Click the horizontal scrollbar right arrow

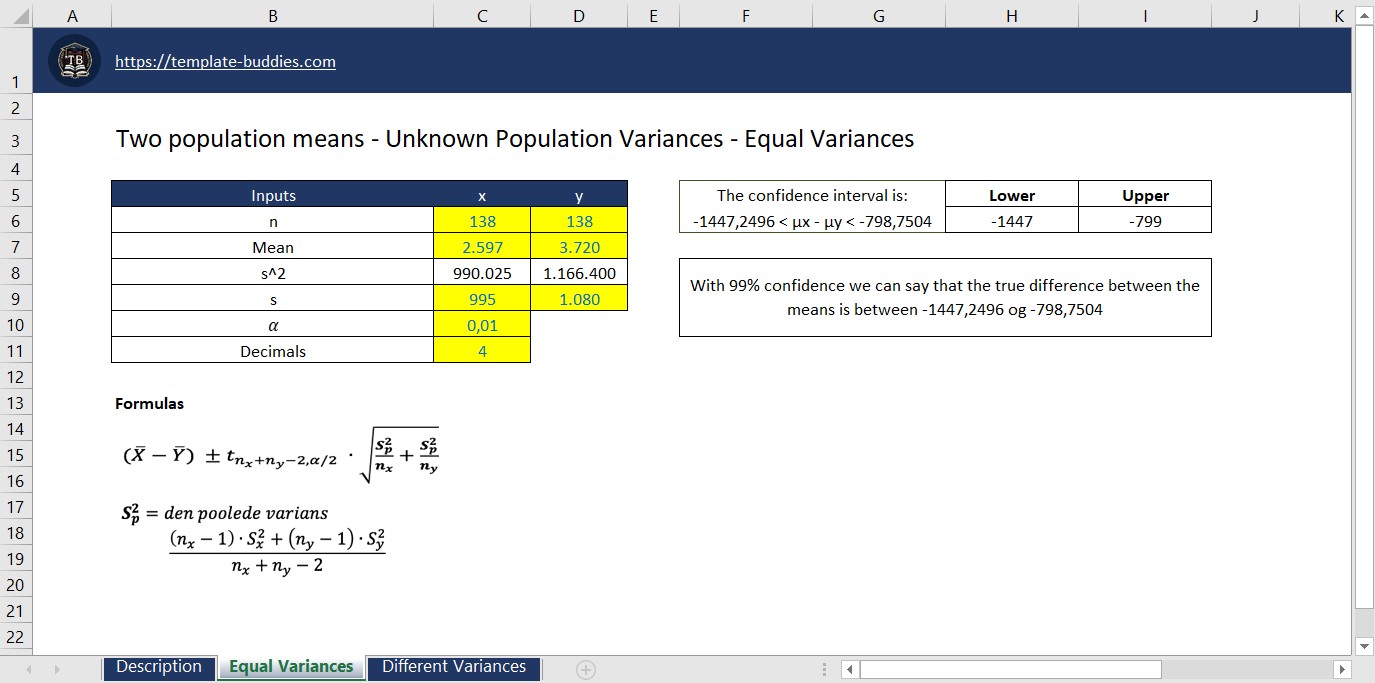1343,670
